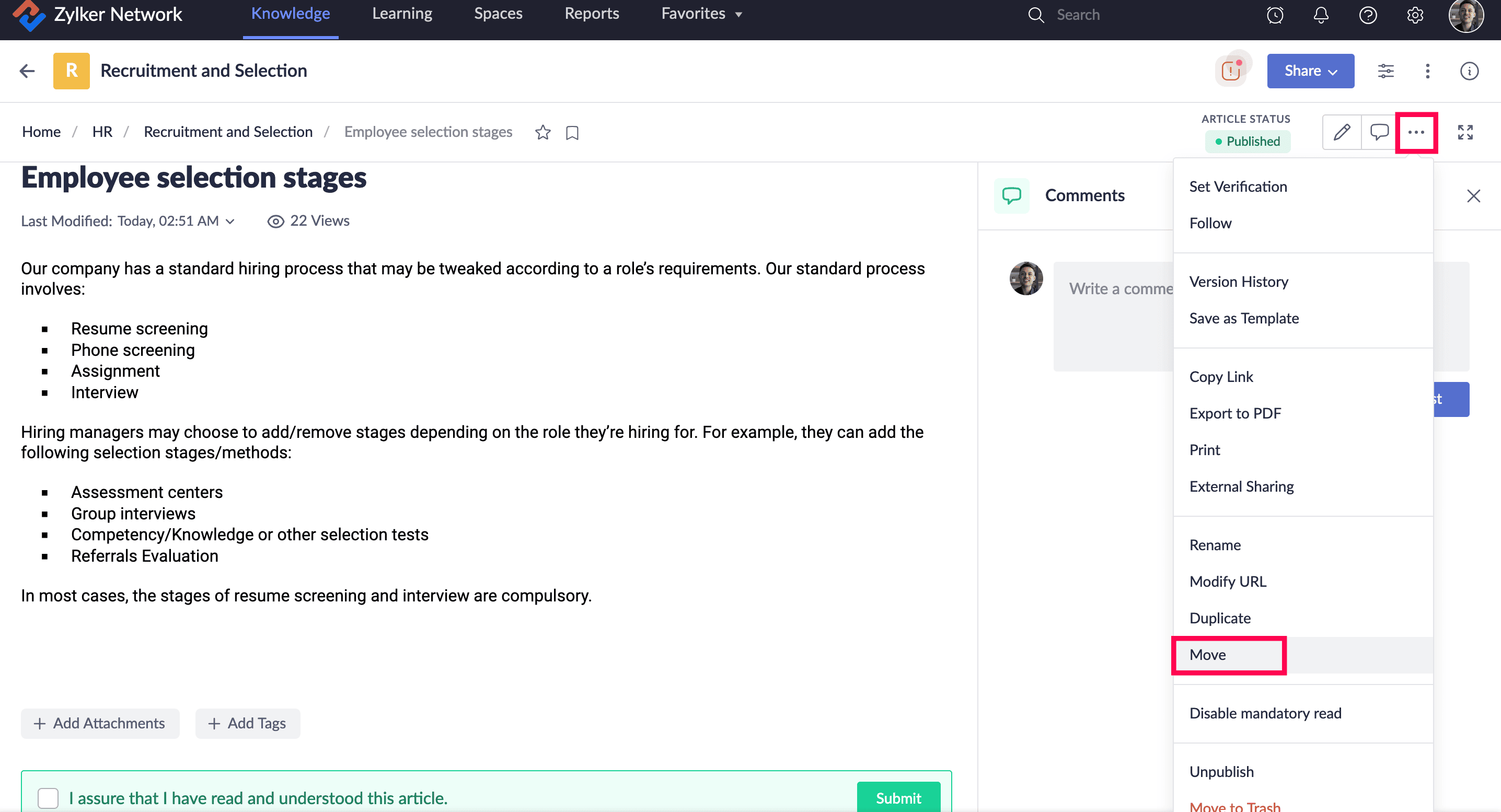1501x812 pixels.
Task: Expand Last Modified date chevron
Action: (230, 222)
